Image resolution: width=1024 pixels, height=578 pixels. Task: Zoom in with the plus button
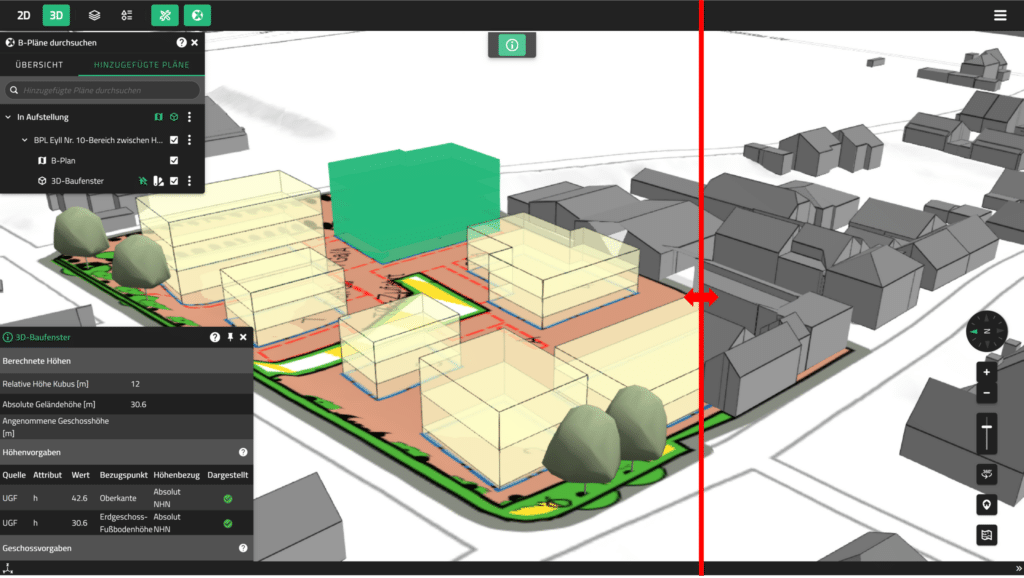click(986, 372)
